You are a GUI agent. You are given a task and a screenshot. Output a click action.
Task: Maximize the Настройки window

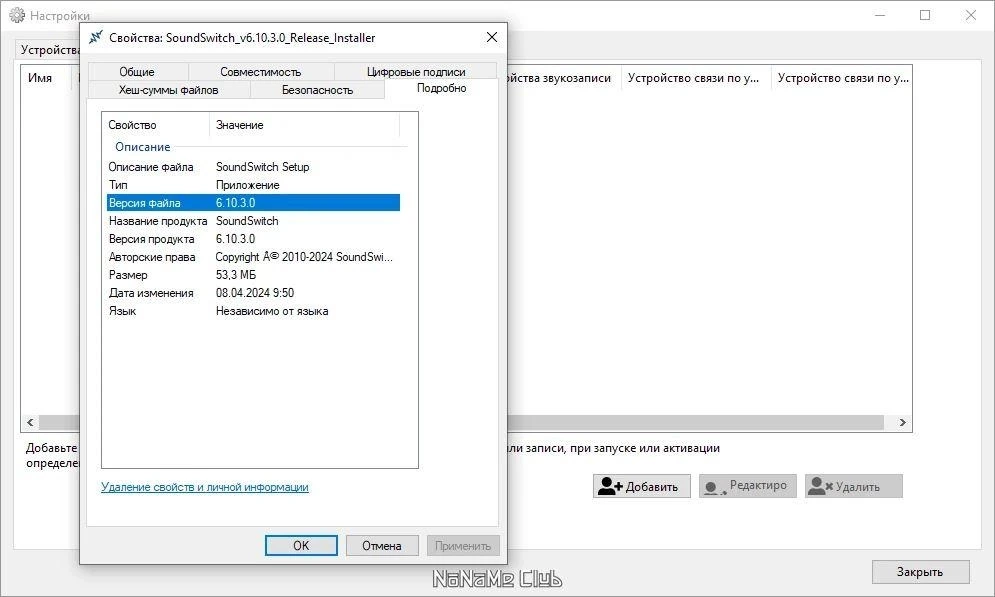point(925,15)
